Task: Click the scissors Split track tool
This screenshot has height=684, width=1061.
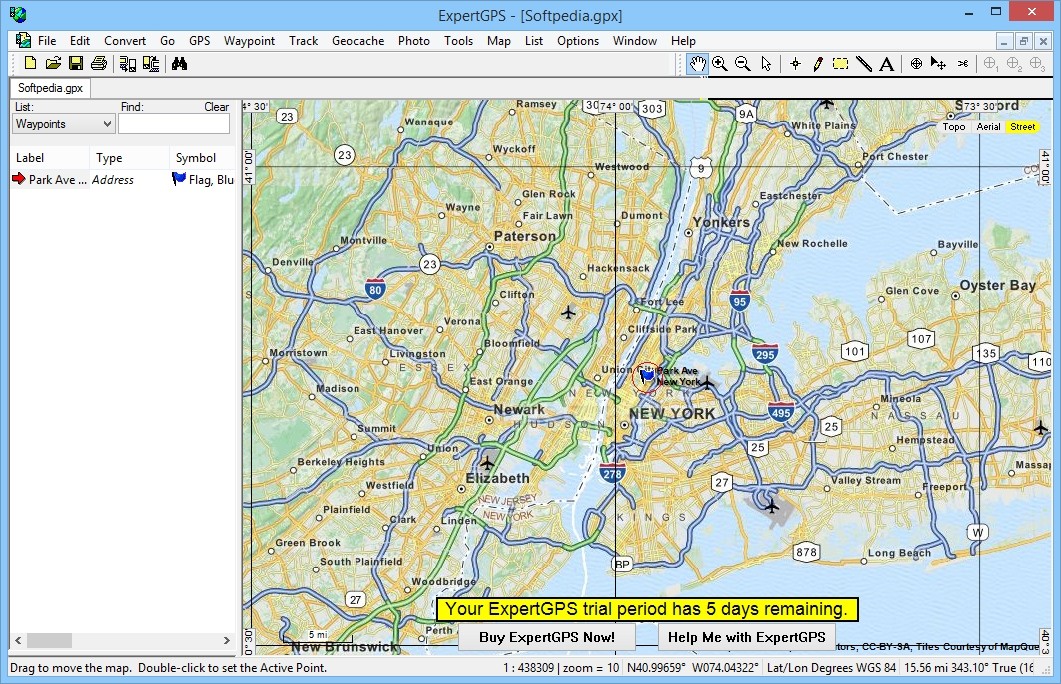Action: [963, 64]
